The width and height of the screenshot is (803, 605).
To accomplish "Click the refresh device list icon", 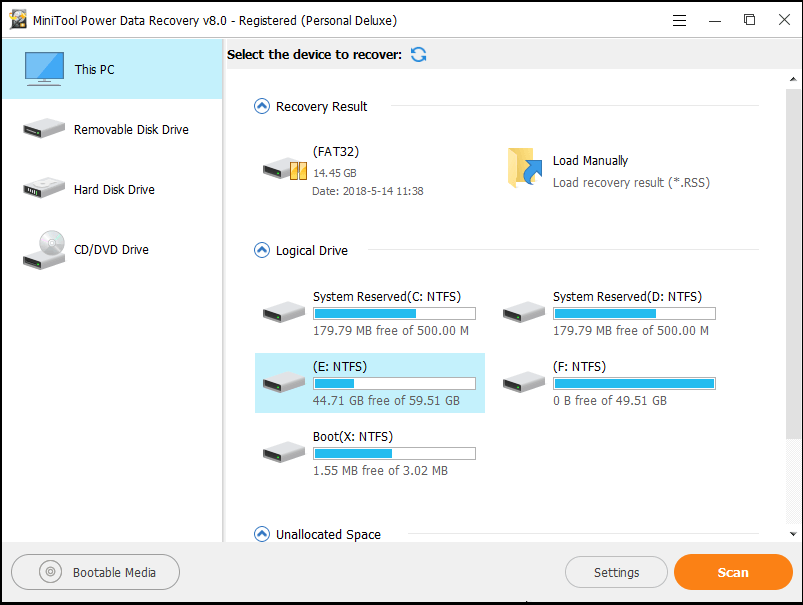I will pos(418,54).
